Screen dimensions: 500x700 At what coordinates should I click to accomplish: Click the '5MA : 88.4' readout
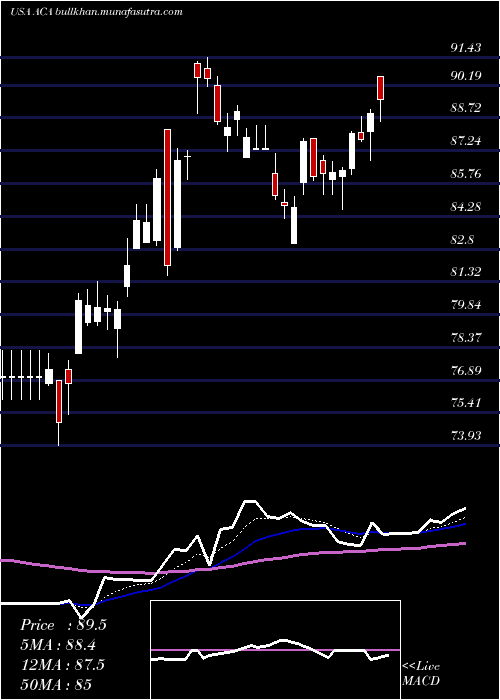point(58,645)
